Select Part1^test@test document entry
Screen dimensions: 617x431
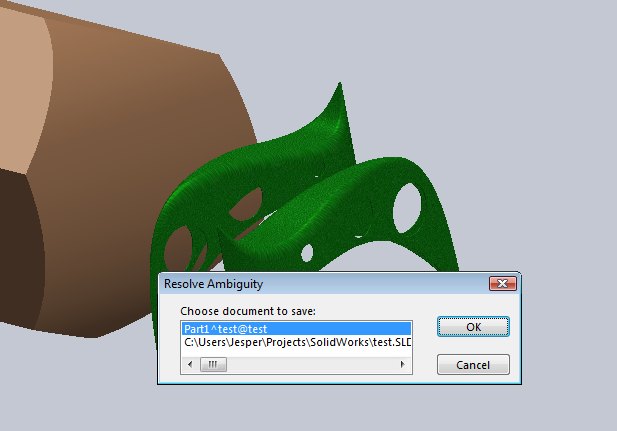tap(296, 329)
